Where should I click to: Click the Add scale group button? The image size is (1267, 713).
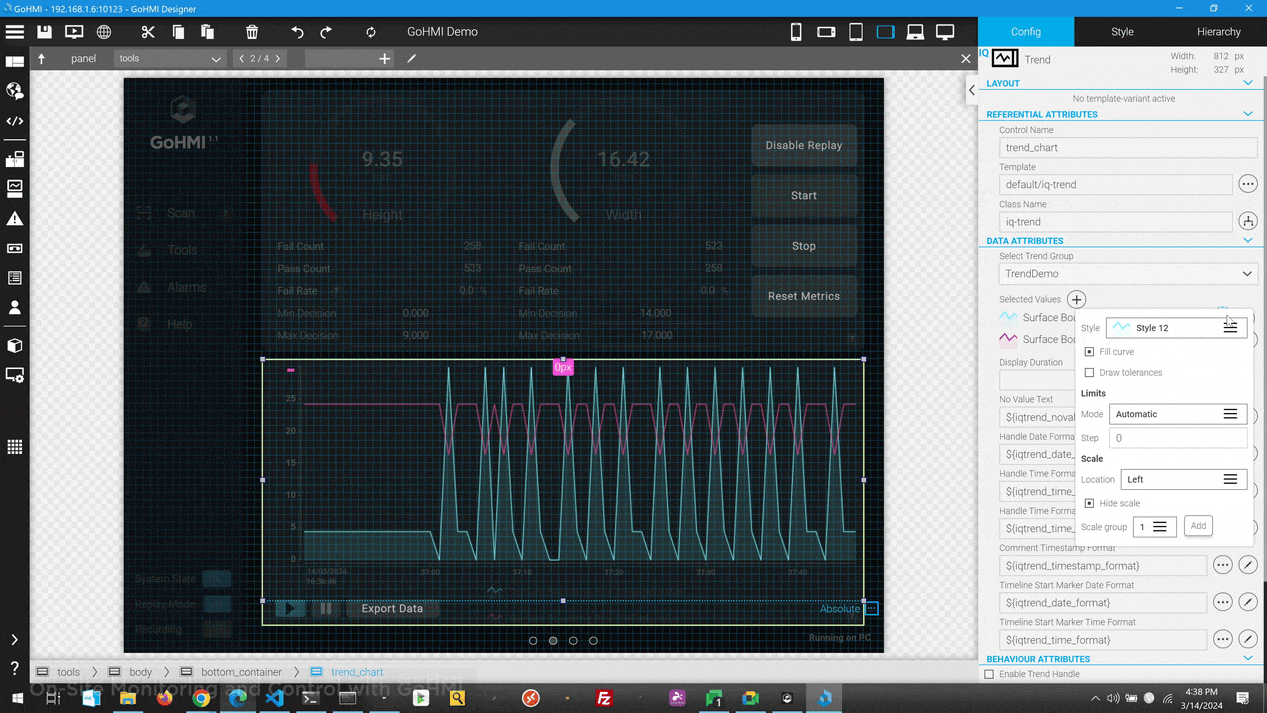pos(1198,526)
